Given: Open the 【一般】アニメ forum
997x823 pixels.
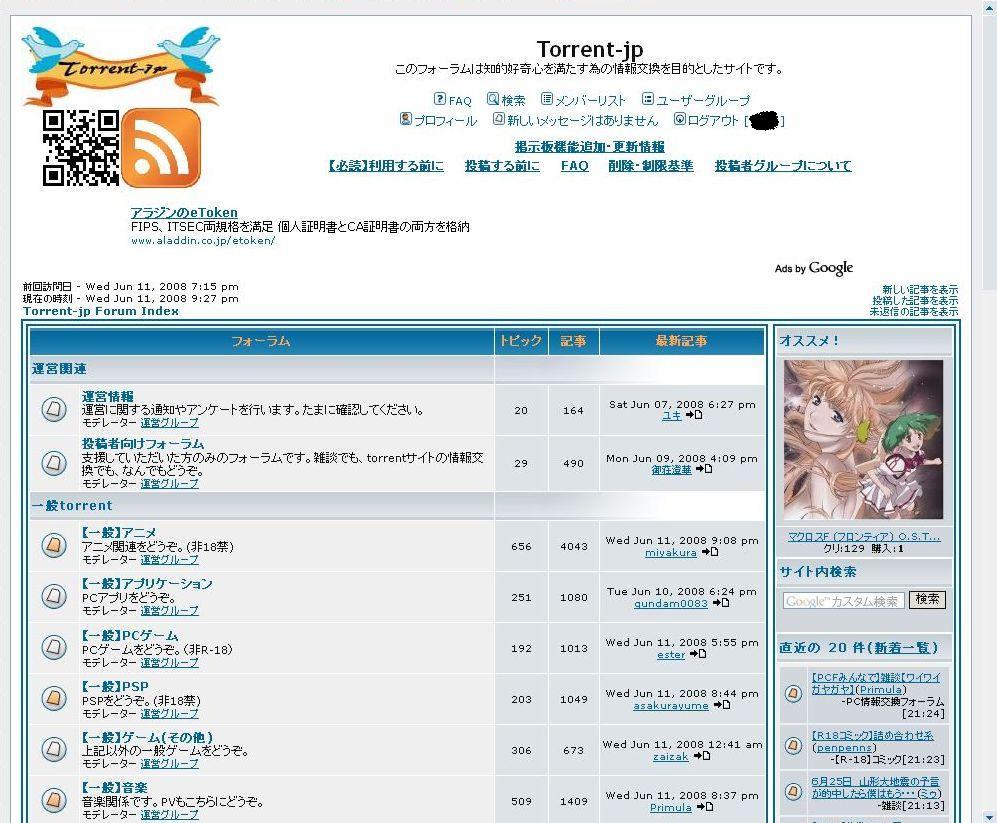Looking at the screenshot, I should (x=119, y=532).
